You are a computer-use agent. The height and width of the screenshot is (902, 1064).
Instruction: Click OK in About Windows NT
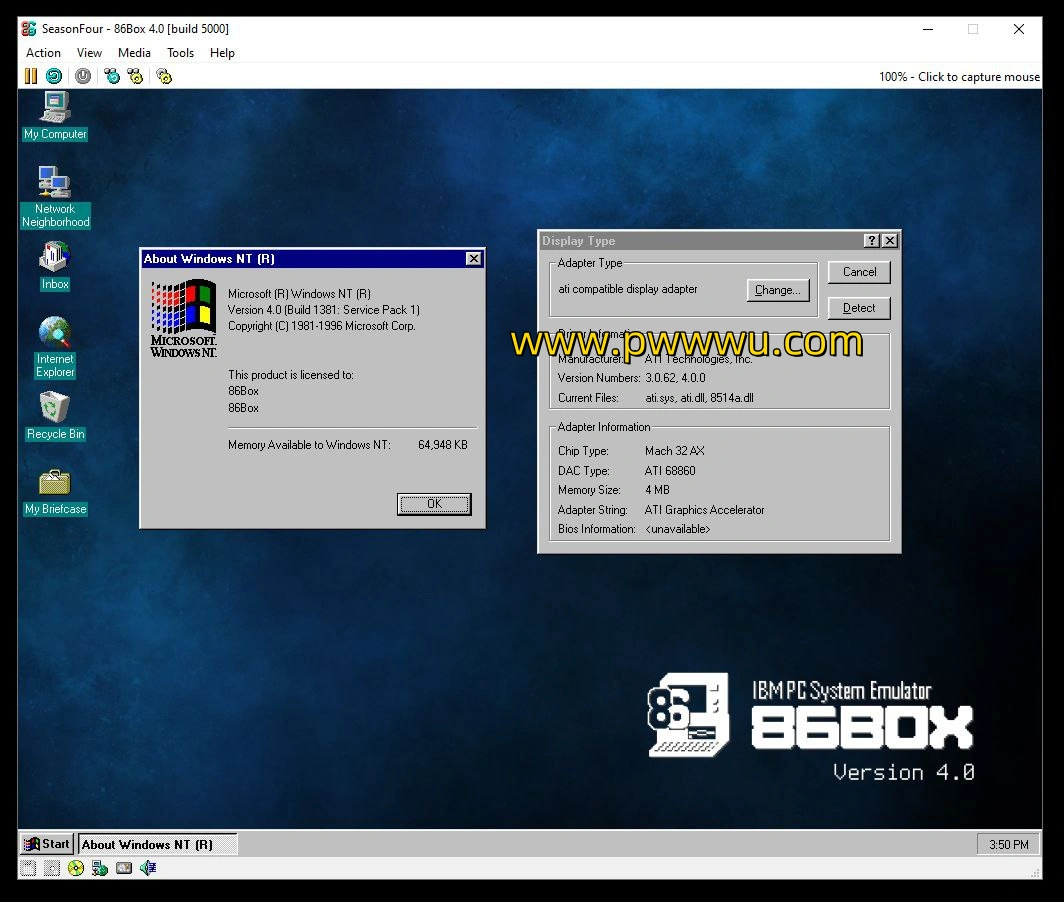434,504
